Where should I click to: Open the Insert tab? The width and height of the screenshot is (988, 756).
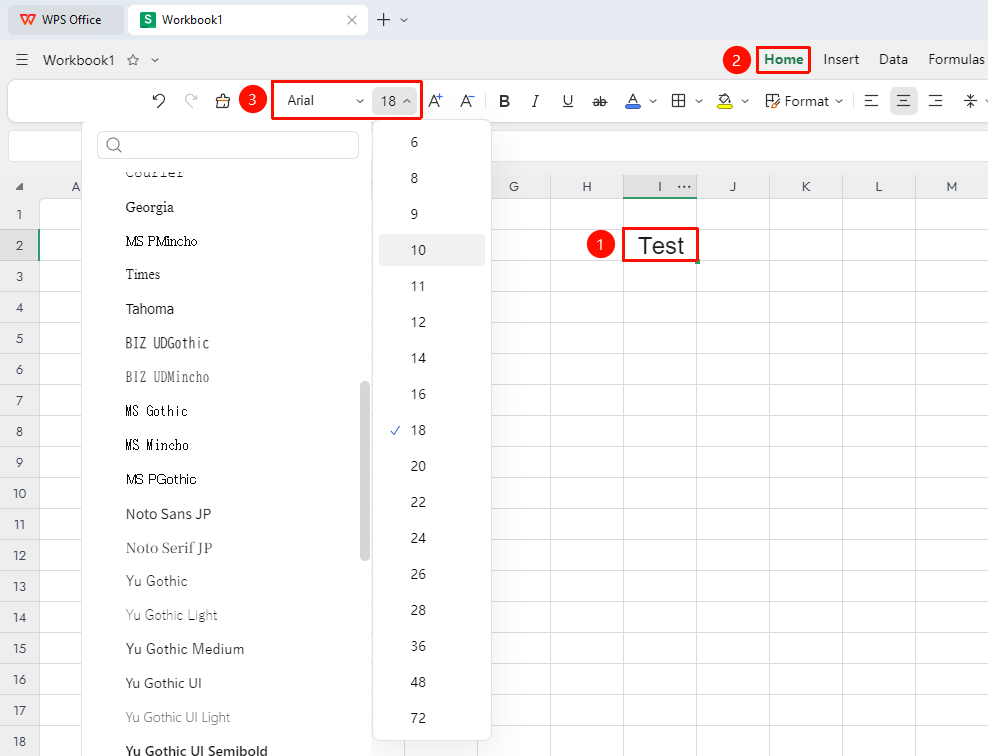tap(841, 59)
